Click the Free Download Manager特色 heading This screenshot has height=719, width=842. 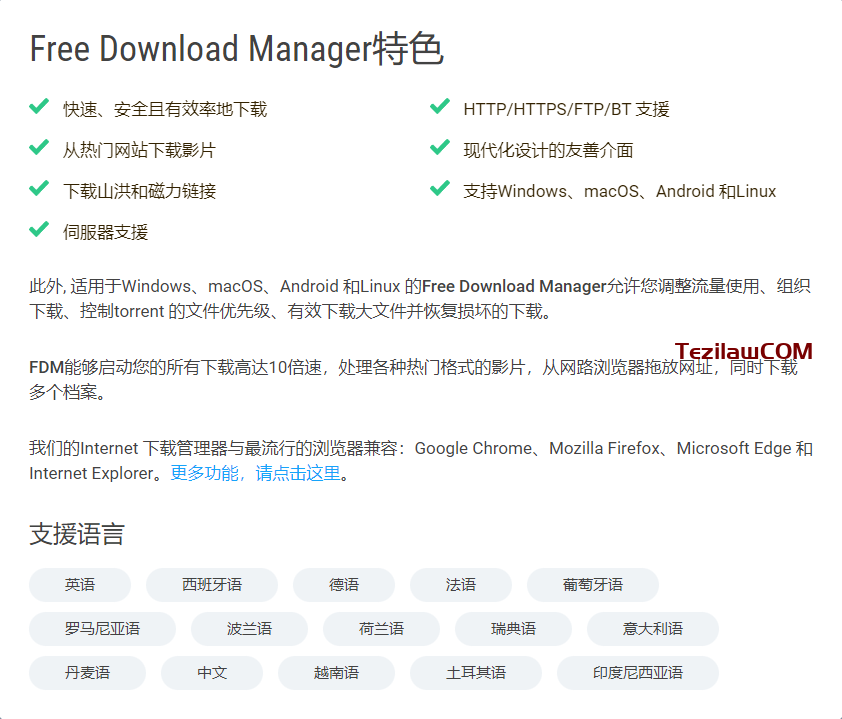tap(236, 49)
